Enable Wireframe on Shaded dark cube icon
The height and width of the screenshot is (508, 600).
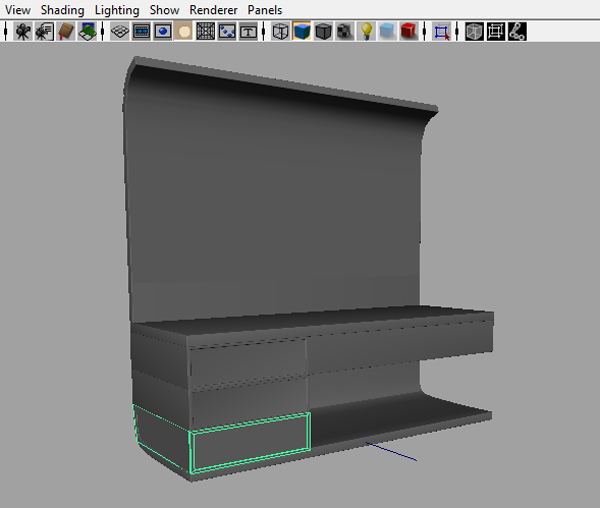tap(323, 31)
